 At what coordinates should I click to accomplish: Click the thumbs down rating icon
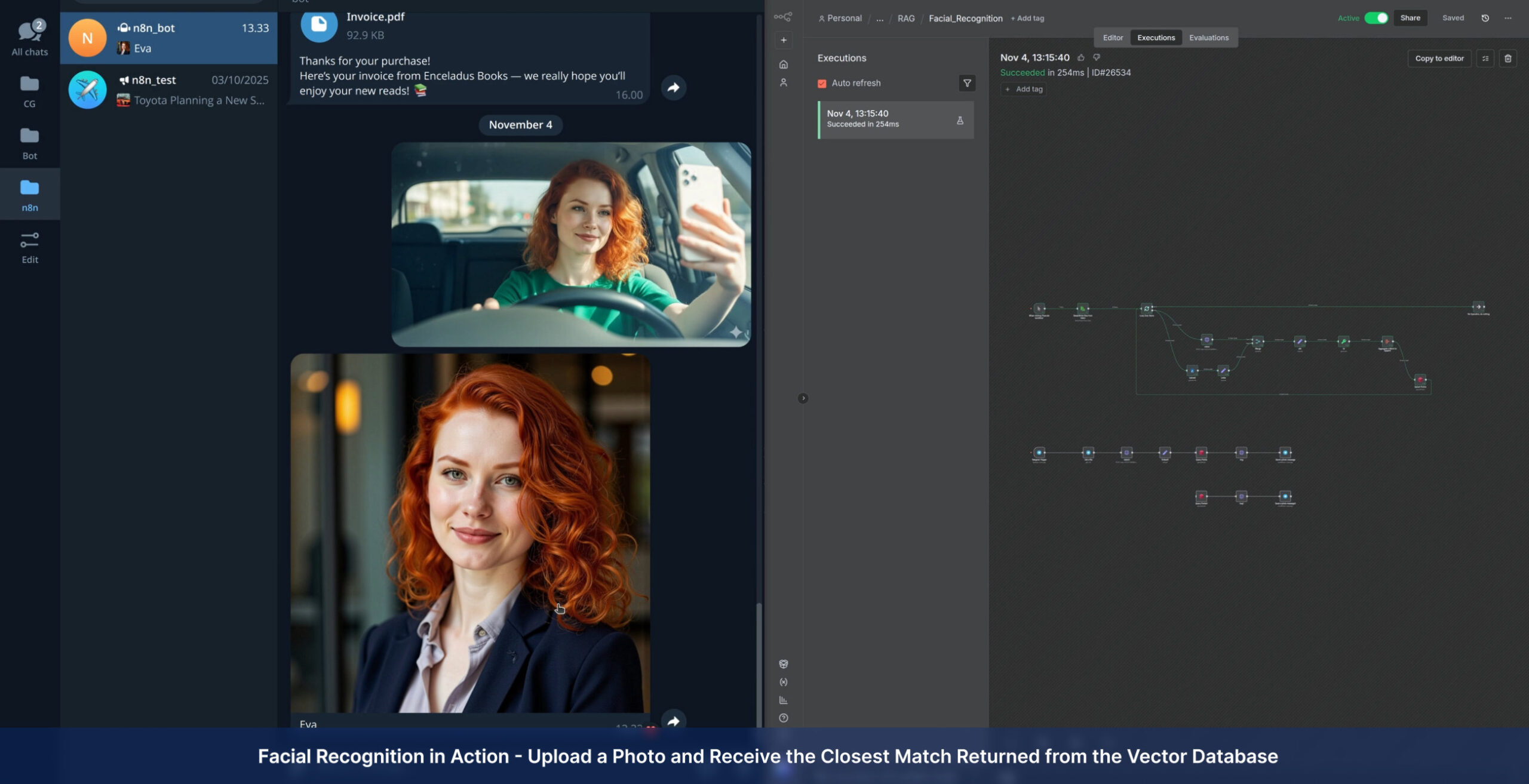click(x=1097, y=58)
